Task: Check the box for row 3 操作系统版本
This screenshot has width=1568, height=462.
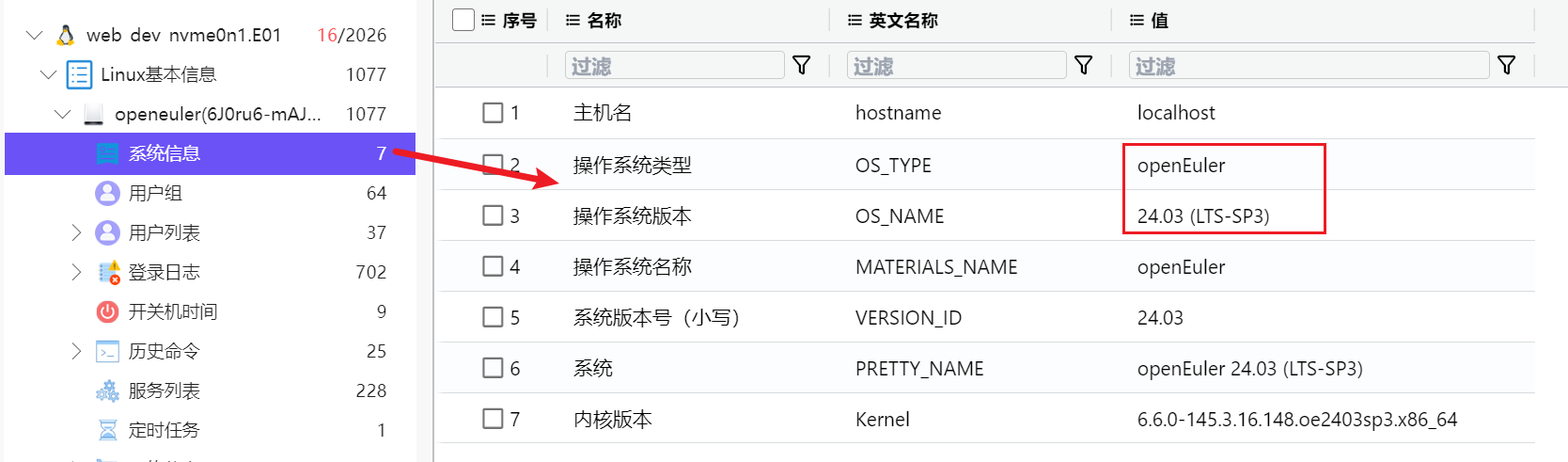Action: tap(493, 215)
